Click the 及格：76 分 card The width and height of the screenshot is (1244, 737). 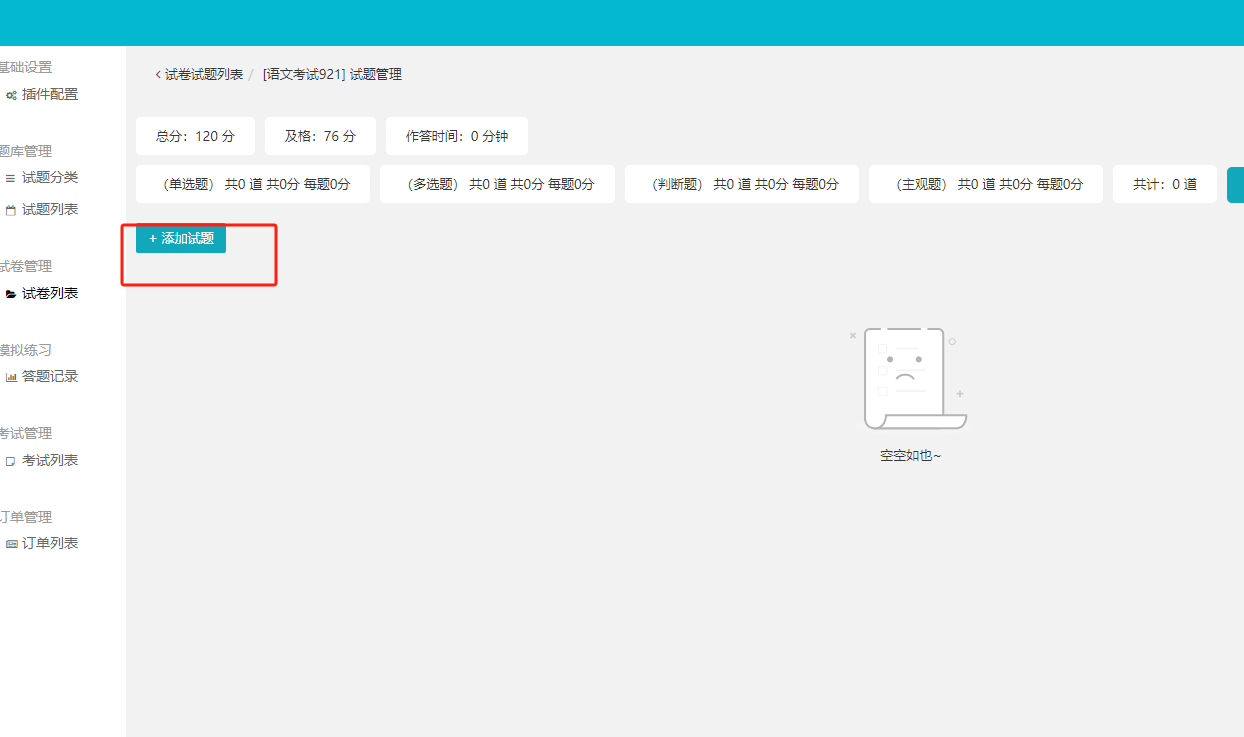coord(320,136)
